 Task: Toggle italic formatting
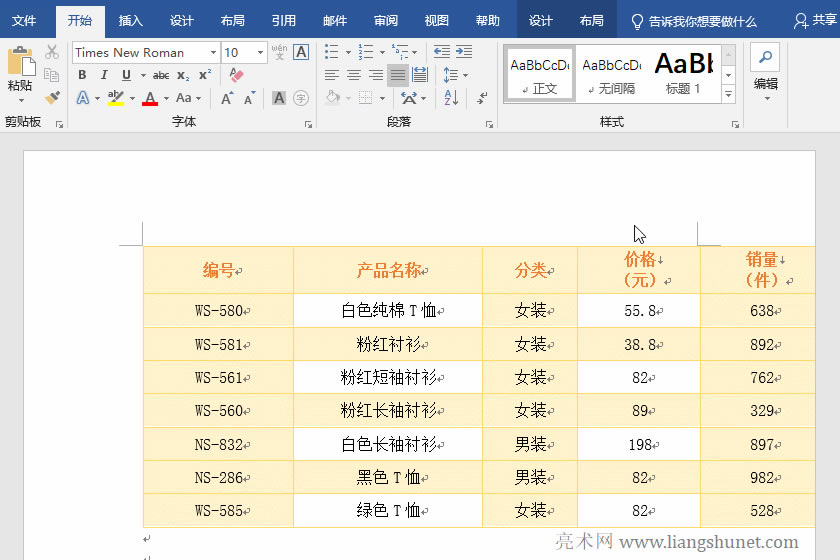(x=104, y=75)
